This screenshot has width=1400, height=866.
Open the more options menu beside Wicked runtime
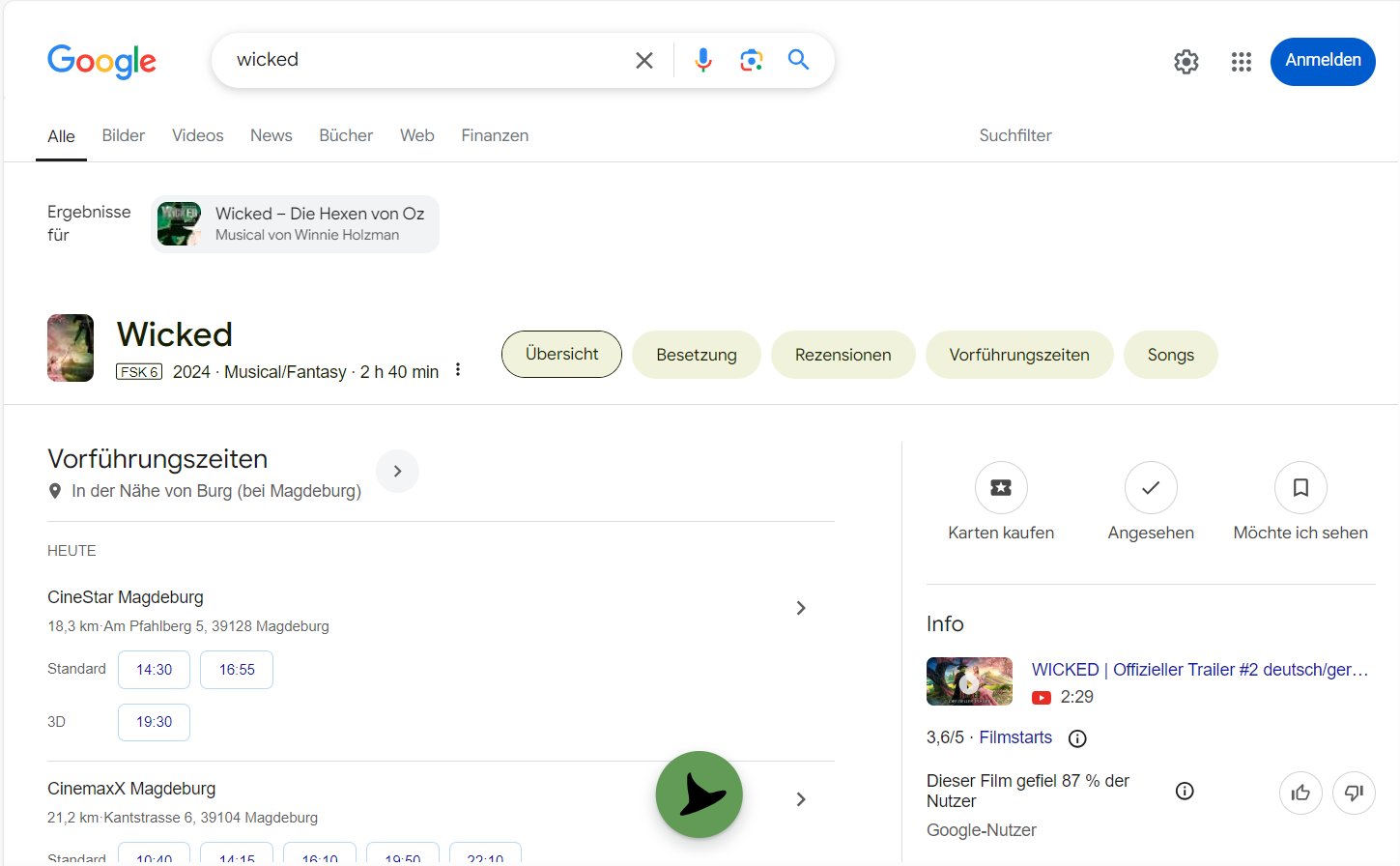pos(458,370)
